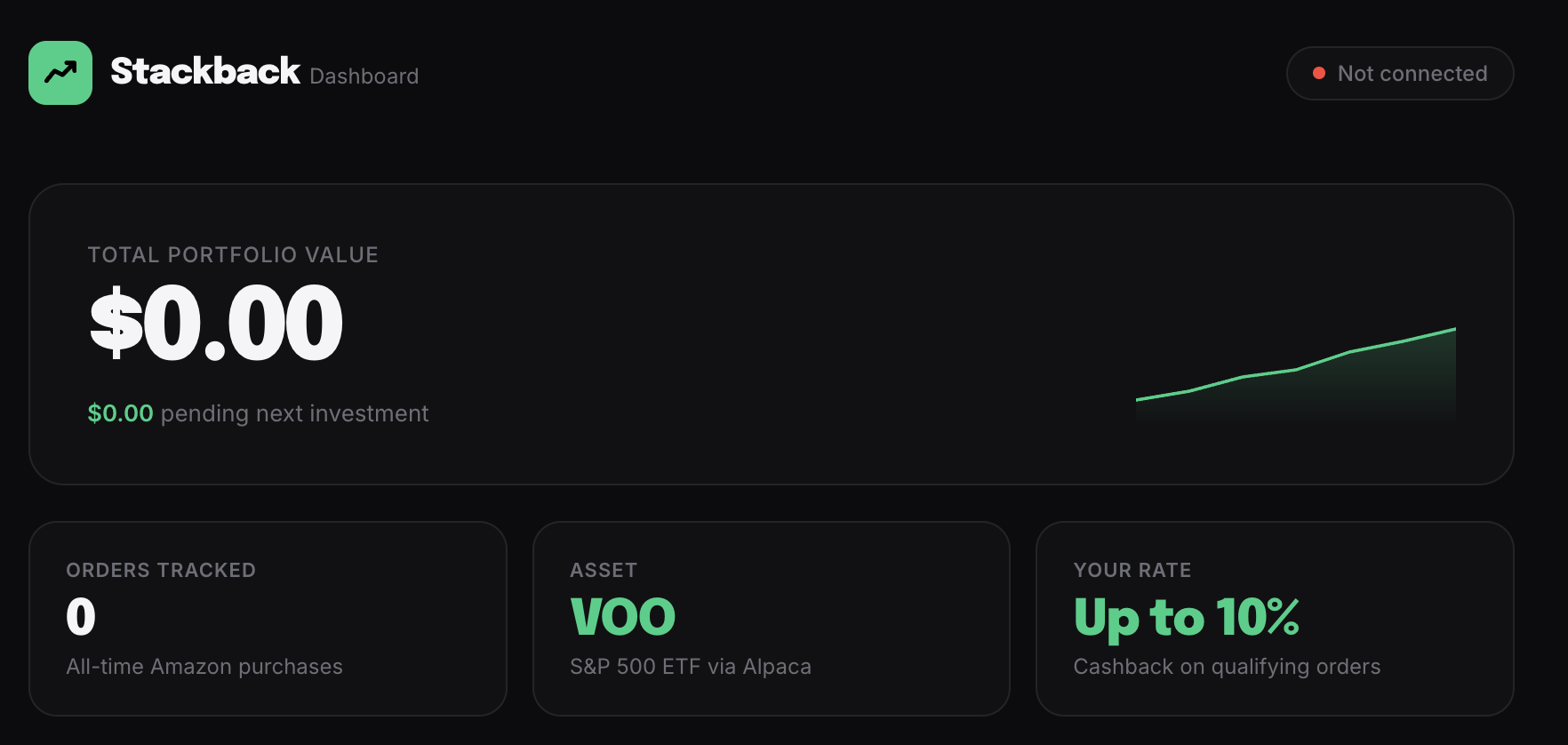Image resolution: width=1568 pixels, height=745 pixels.
Task: Click the Cashback on qualifying orders caption
Action: coord(1227,667)
